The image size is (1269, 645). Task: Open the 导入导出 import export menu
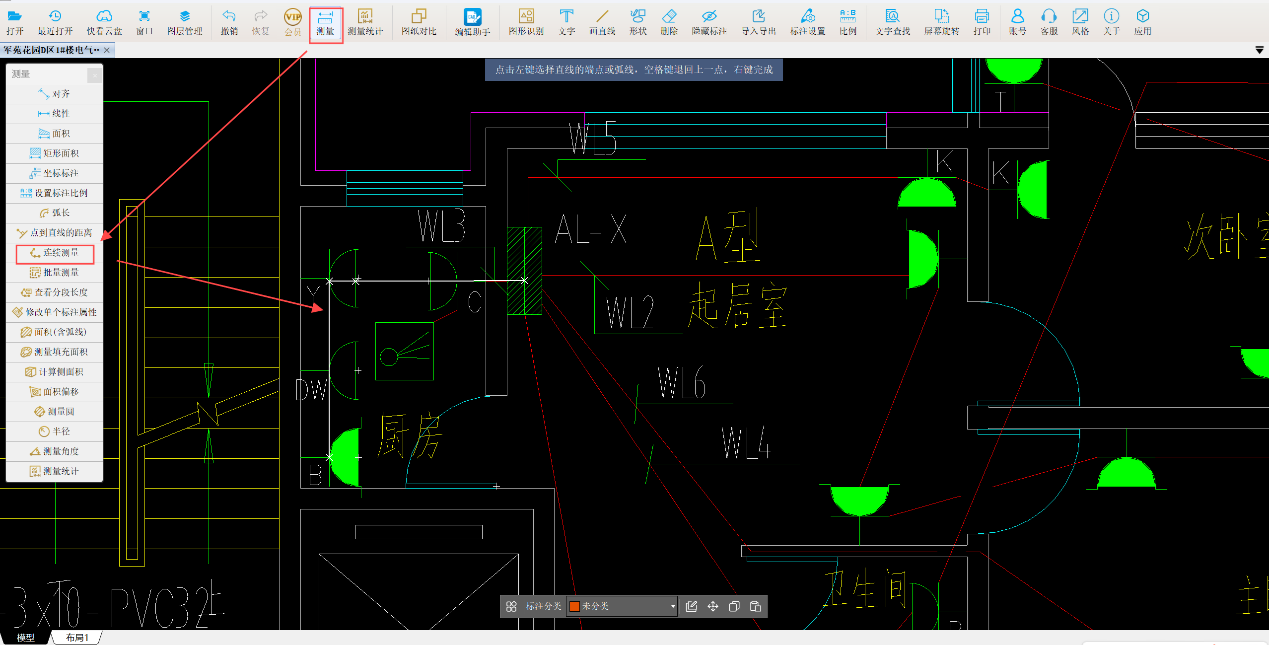click(758, 21)
